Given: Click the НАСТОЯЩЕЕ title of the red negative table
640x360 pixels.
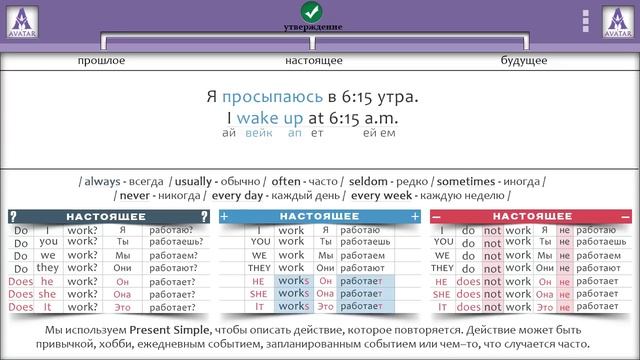Looking at the screenshot, I should click(x=533, y=216).
